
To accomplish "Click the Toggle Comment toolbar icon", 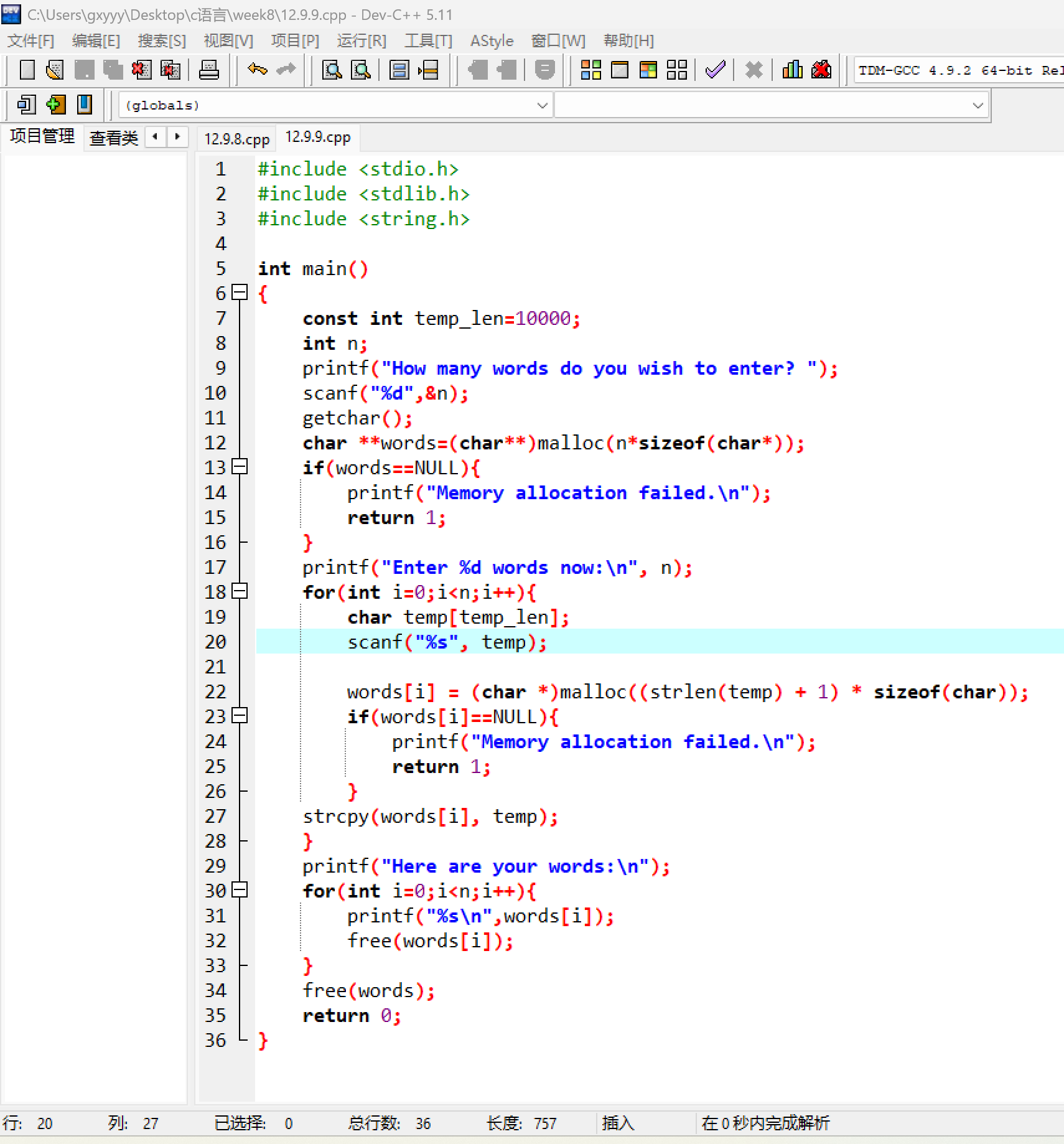I will point(544,70).
